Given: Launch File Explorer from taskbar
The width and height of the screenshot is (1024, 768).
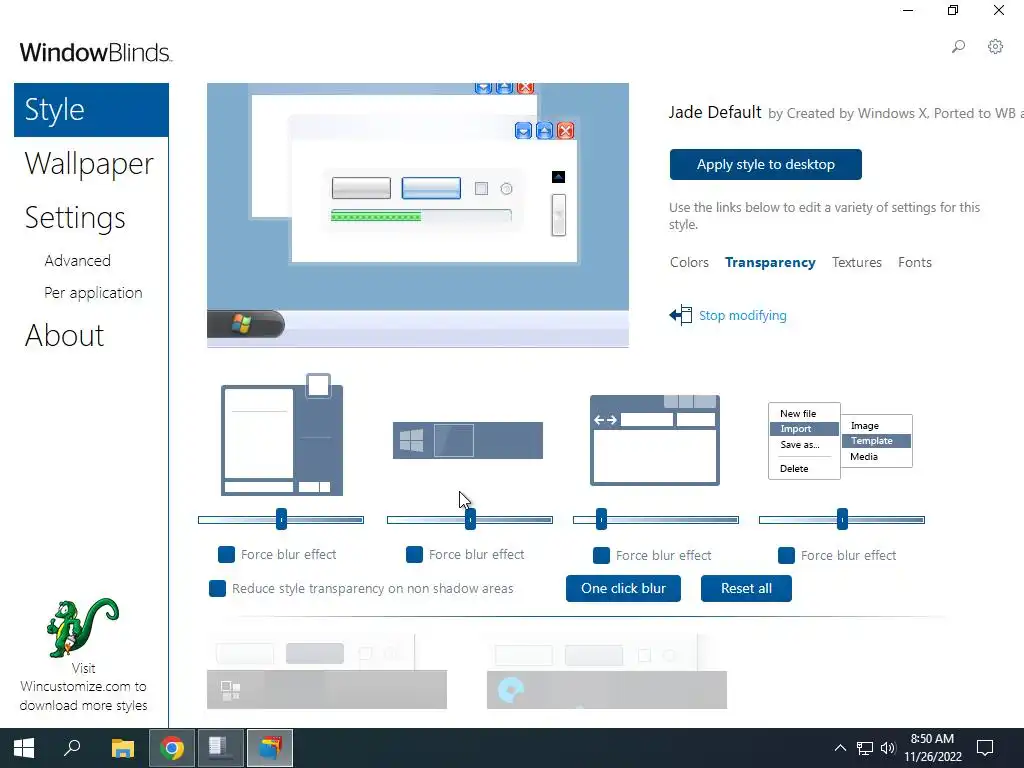Looking at the screenshot, I should 122,748.
